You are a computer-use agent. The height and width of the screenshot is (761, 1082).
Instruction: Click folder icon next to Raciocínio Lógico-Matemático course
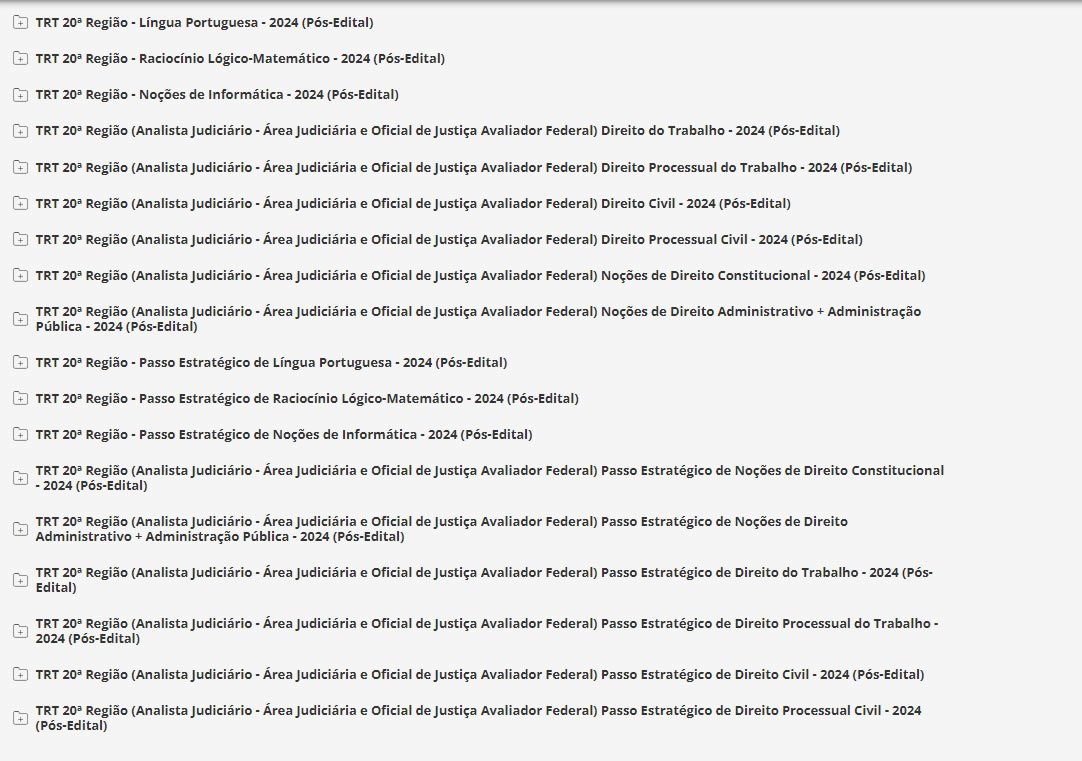click(20, 59)
